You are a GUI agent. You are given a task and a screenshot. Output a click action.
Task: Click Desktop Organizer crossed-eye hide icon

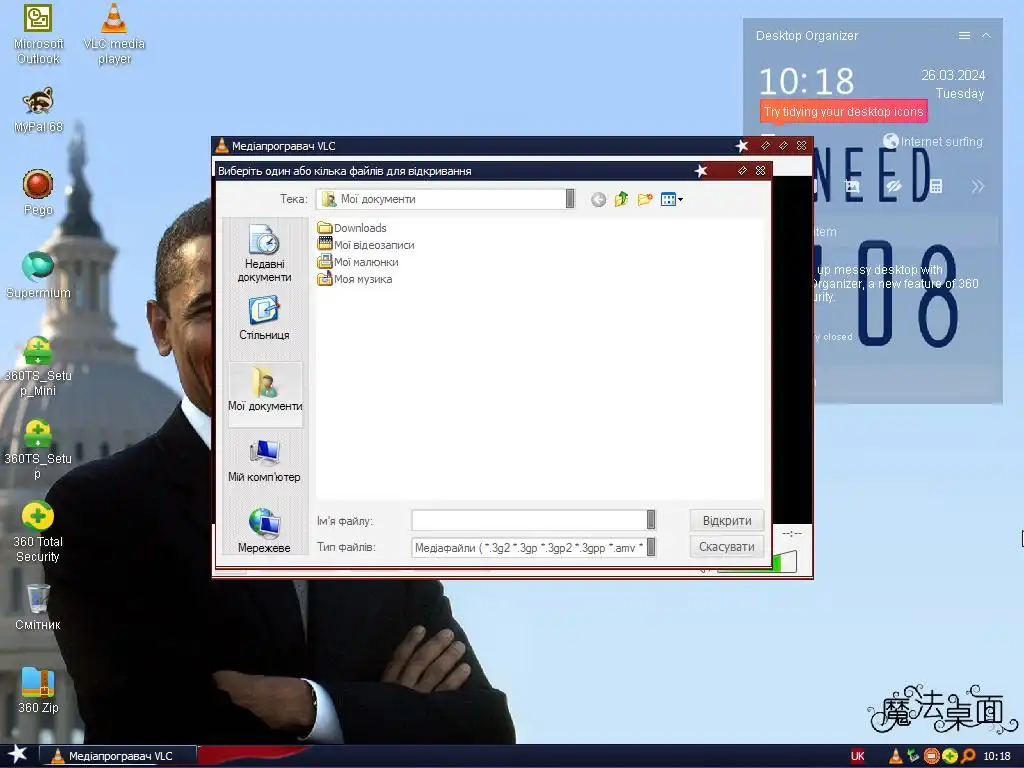tap(894, 186)
